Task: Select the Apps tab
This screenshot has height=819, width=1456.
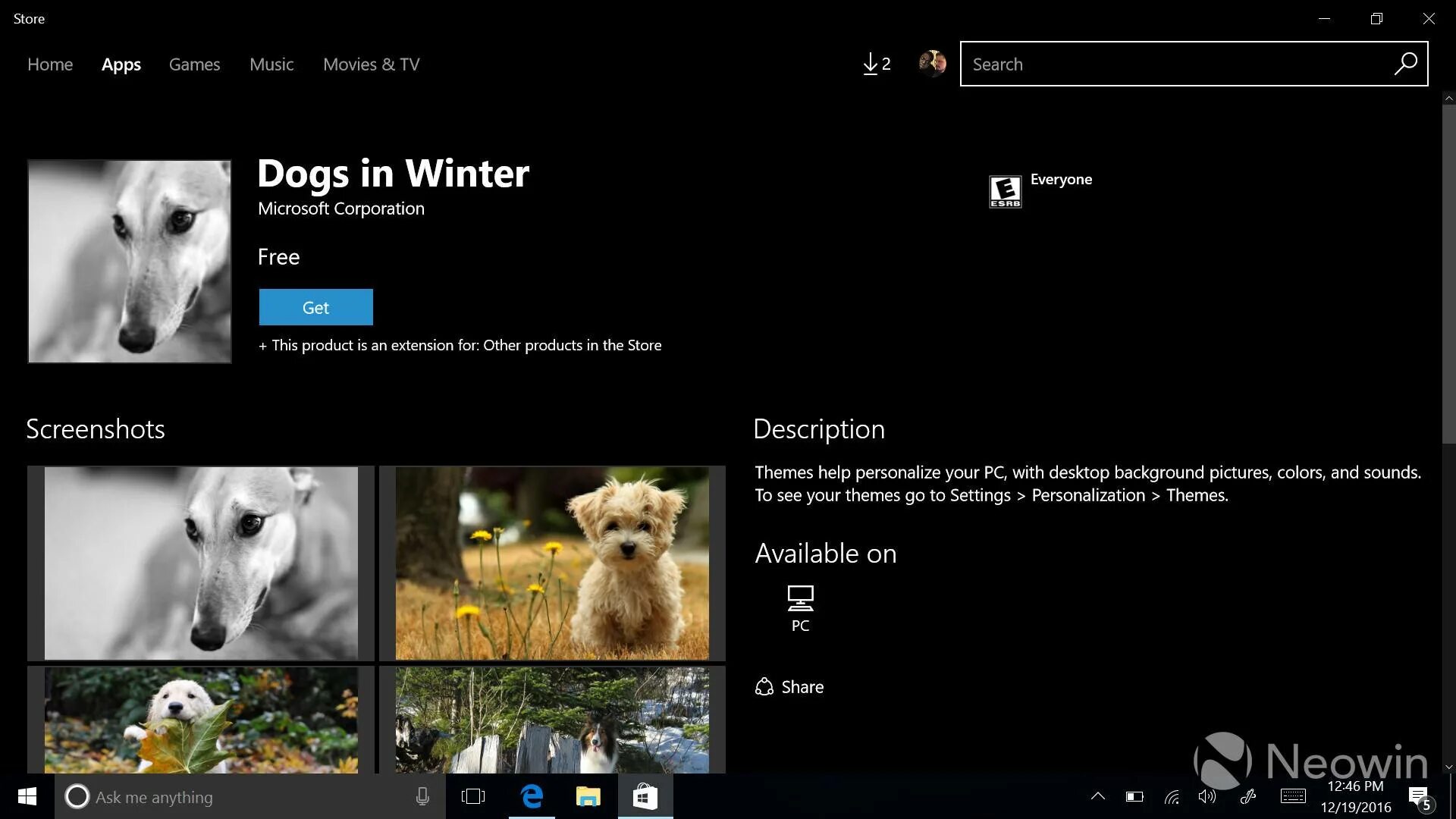Action: tap(121, 64)
